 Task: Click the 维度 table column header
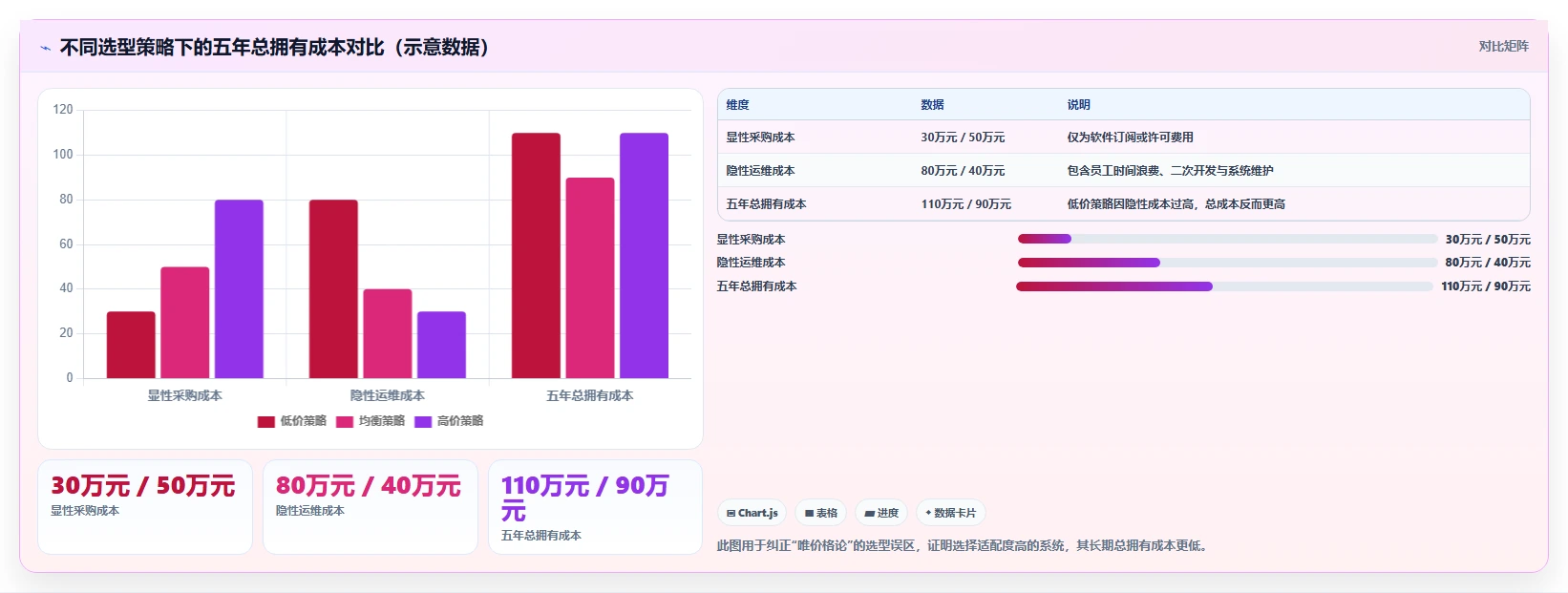738,105
